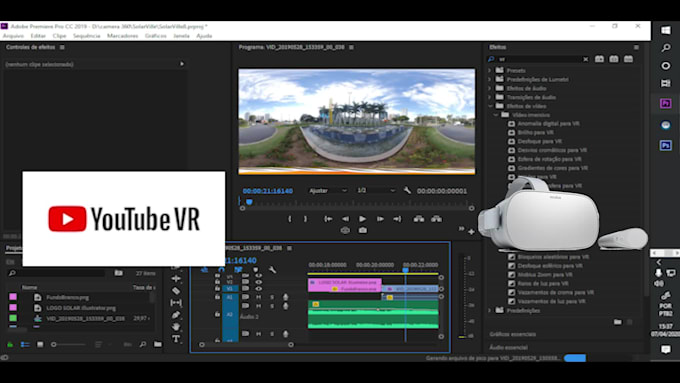Image resolution: width=680 pixels, height=383 pixels.
Task: Open the Ajustar zoom level dropdown
Action: coord(328,190)
